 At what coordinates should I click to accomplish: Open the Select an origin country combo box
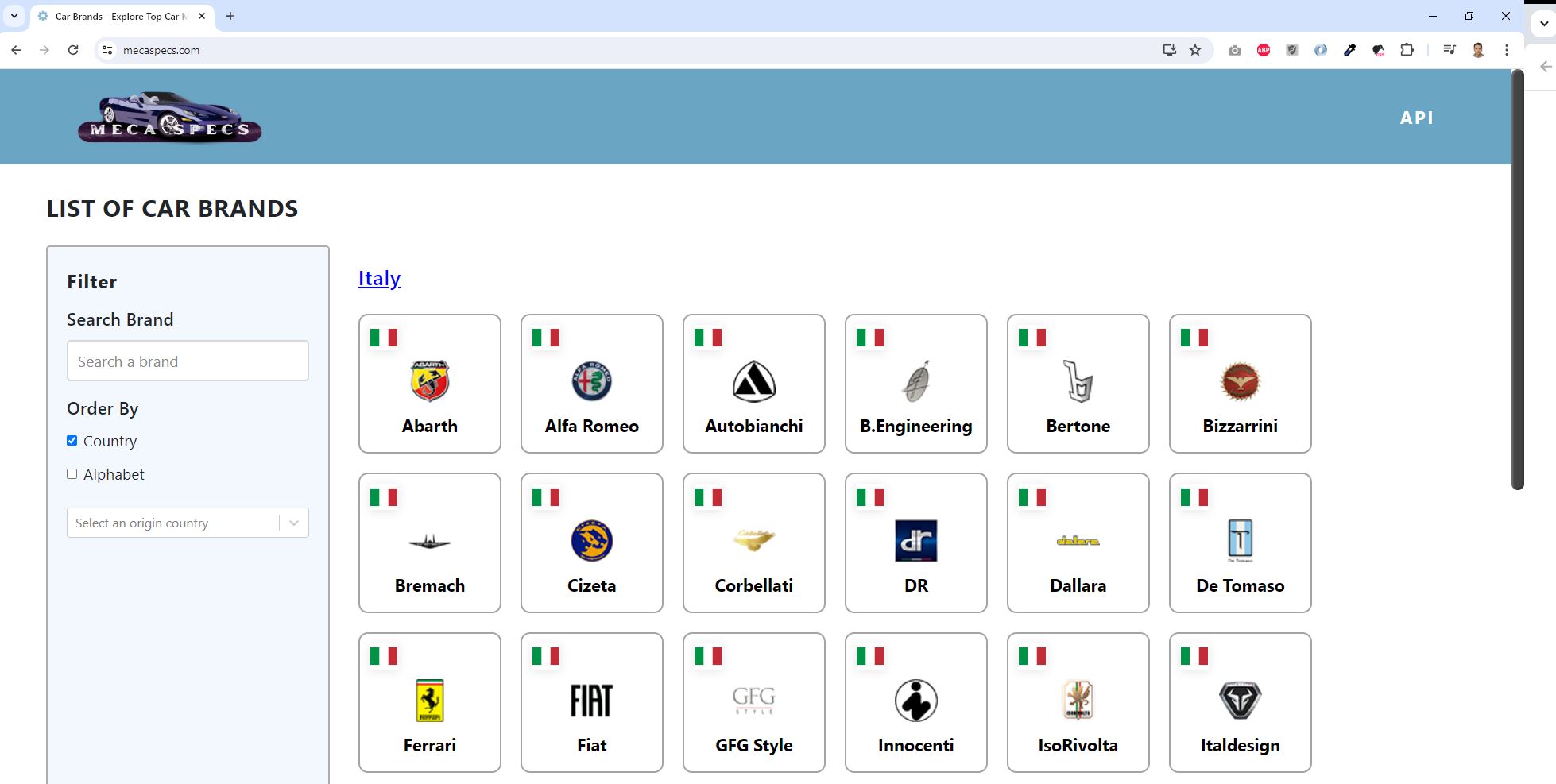click(188, 523)
